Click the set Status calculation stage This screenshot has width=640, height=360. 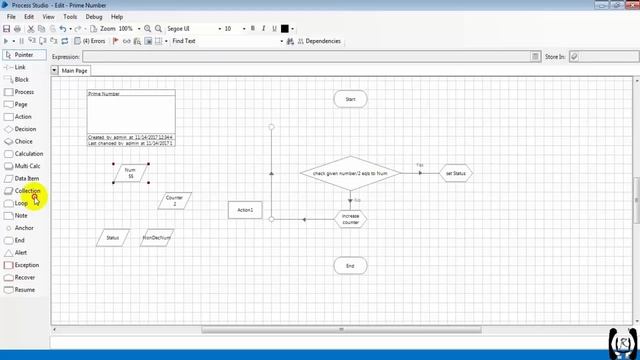(x=456, y=173)
